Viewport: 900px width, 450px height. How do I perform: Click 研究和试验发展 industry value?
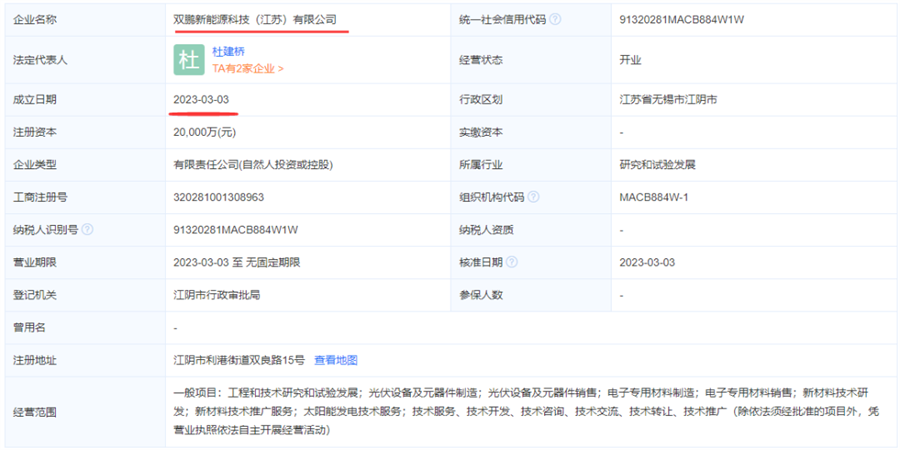click(657, 165)
